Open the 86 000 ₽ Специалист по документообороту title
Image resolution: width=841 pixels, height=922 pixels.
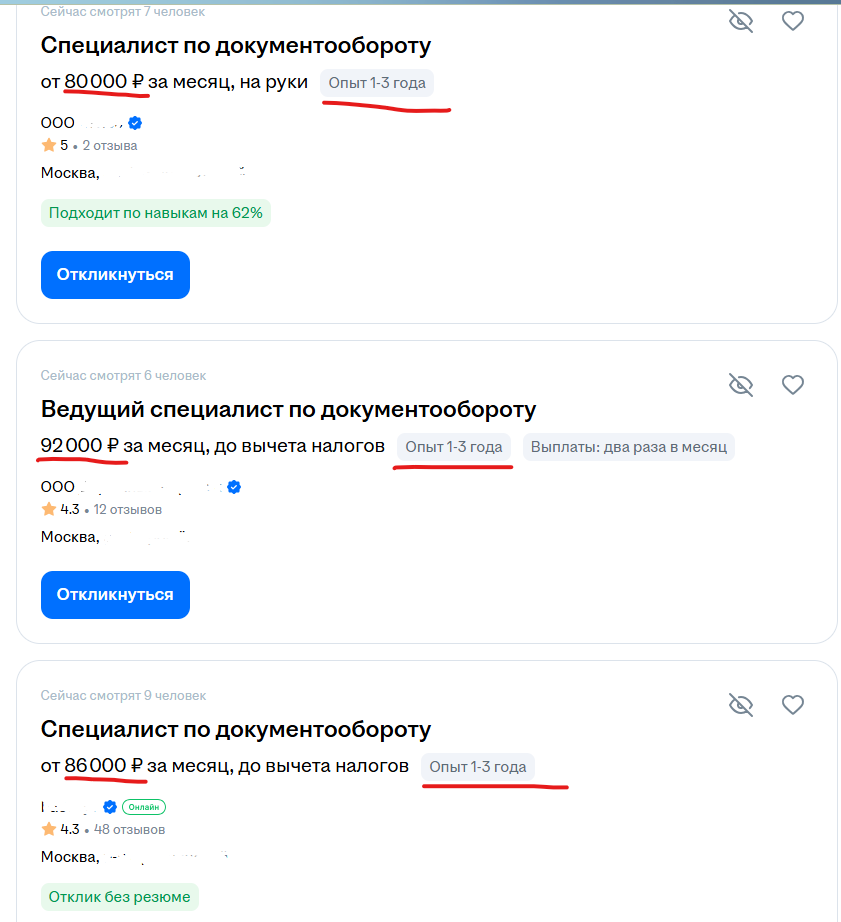[236, 729]
